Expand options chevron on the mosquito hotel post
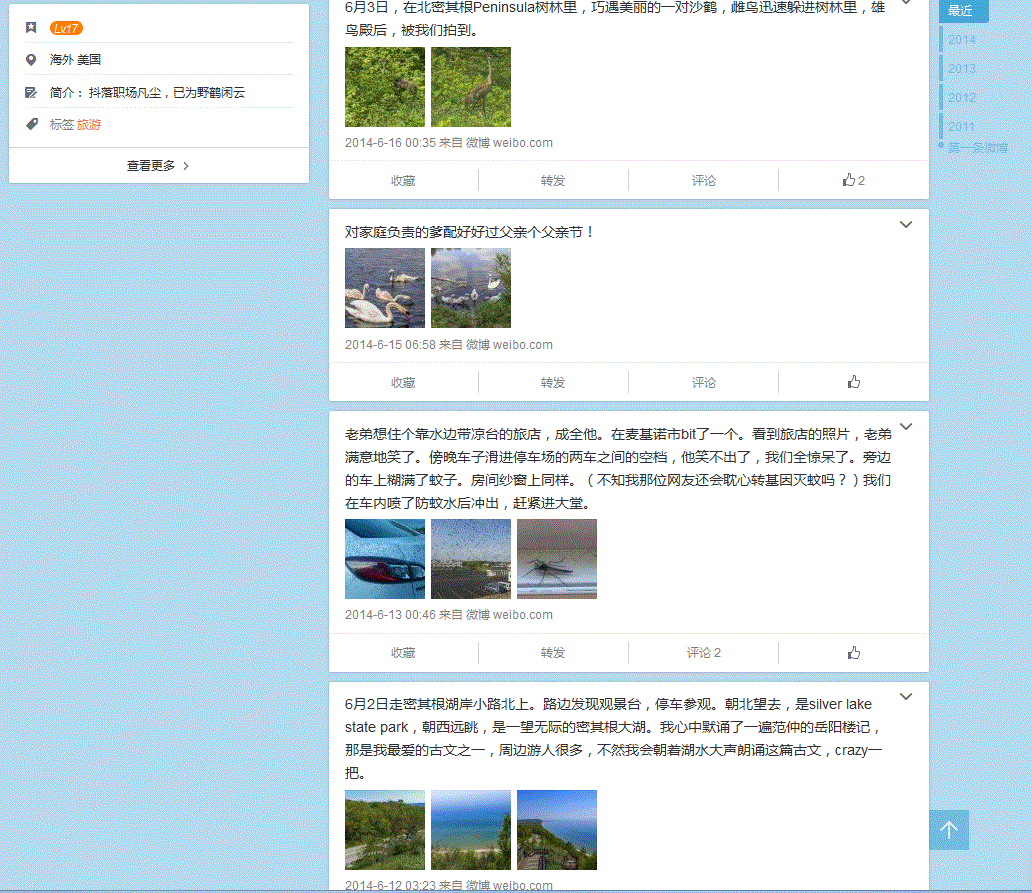This screenshot has width=1032, height=893. (906, 427)
